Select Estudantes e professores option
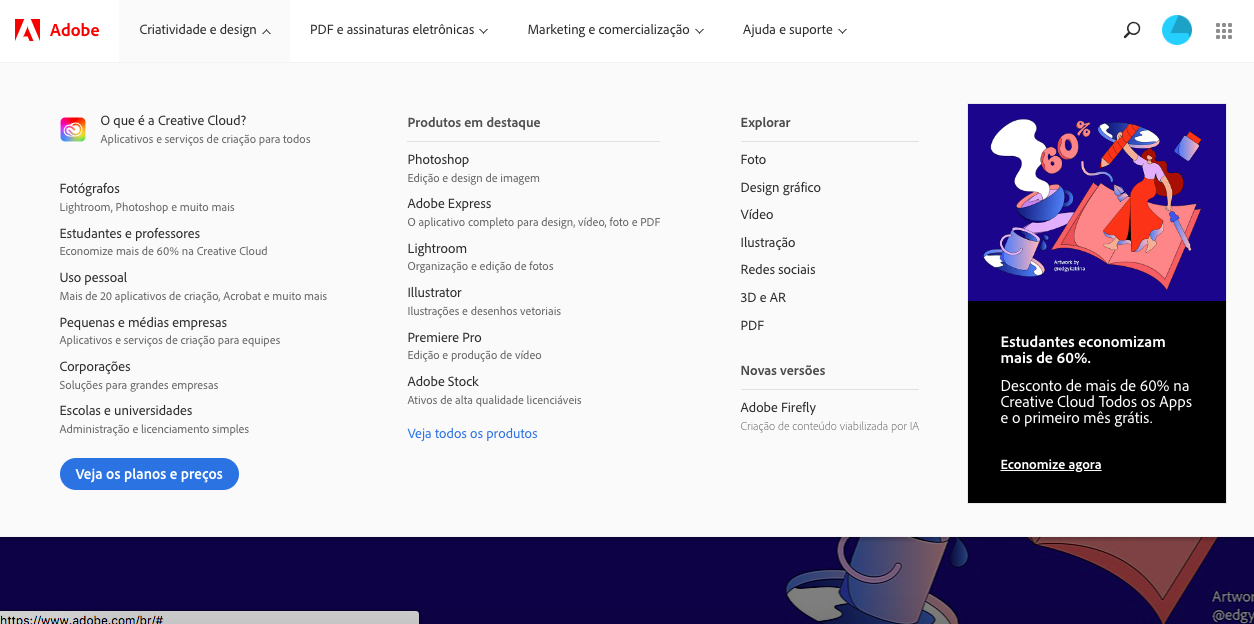 [130, 233]
